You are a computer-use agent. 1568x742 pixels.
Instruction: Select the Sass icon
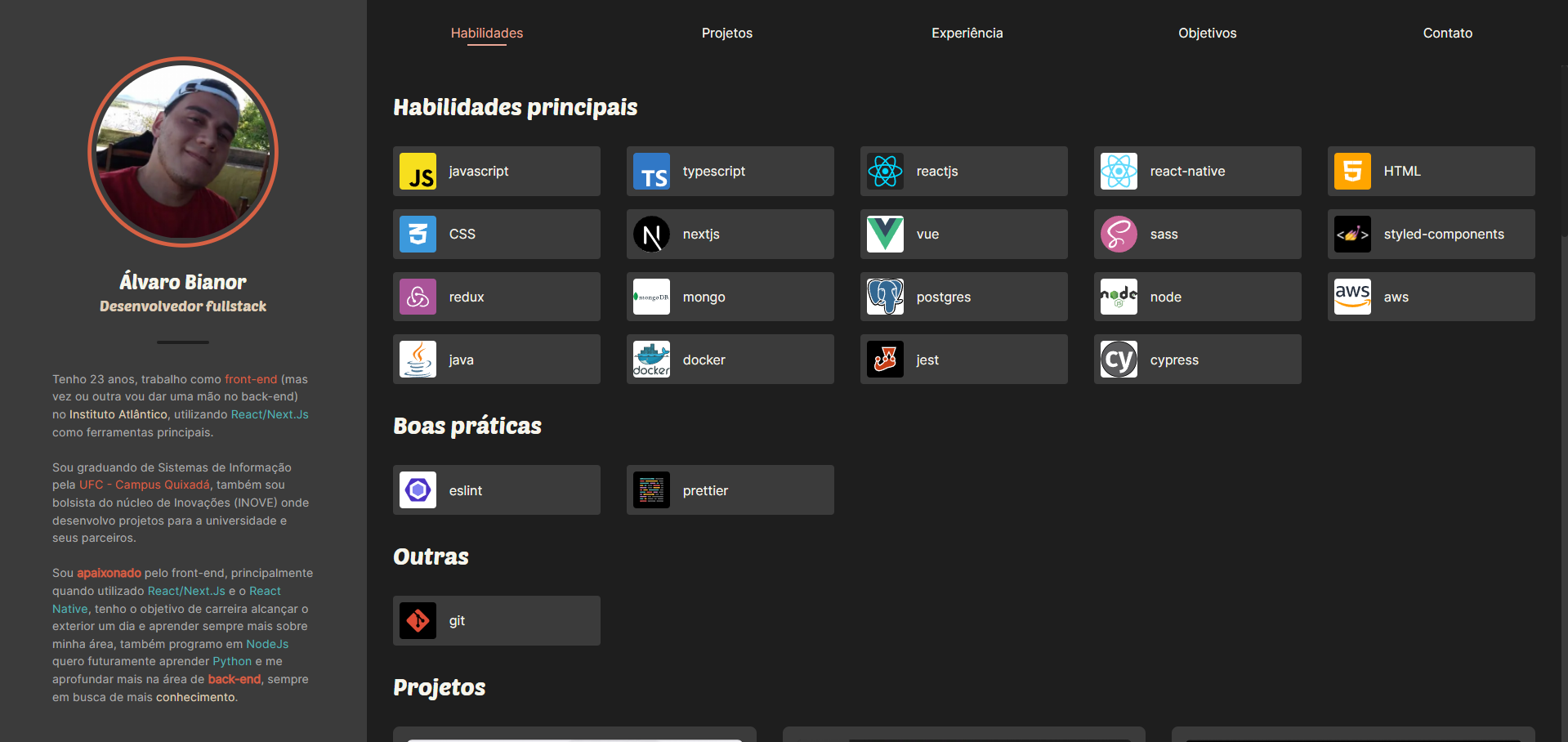[x=1119, y=234]
